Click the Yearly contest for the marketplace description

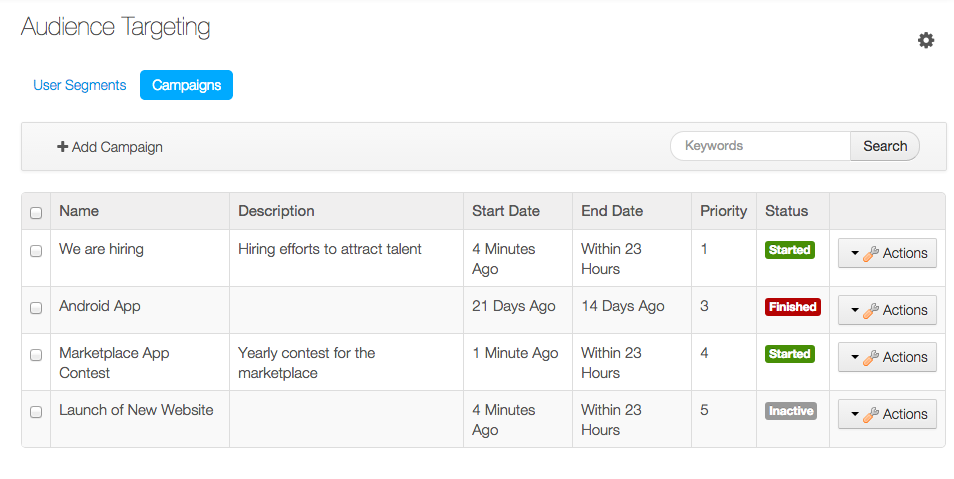307,363
